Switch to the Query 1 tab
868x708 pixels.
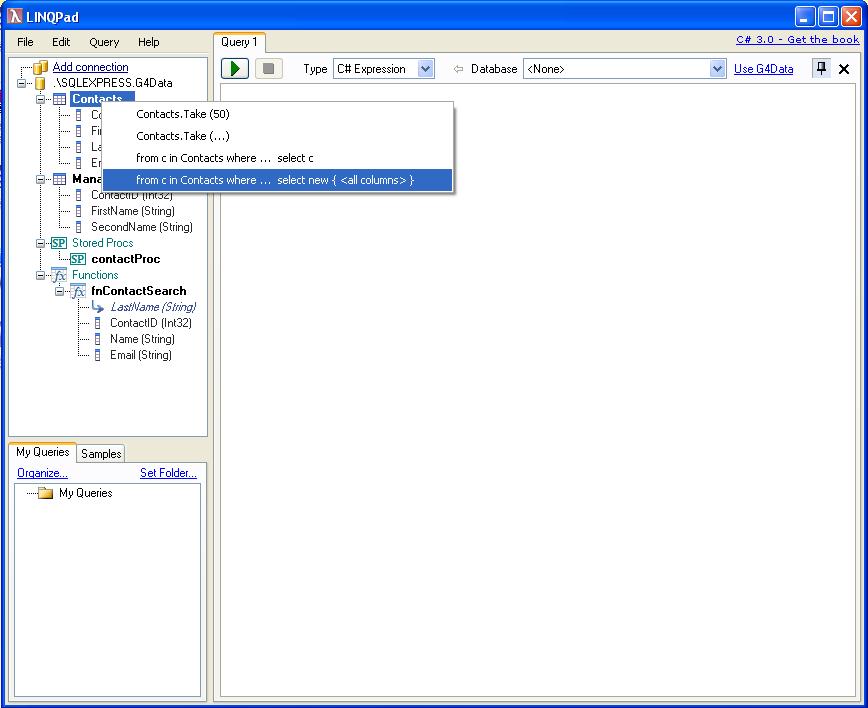coord(239,42)
